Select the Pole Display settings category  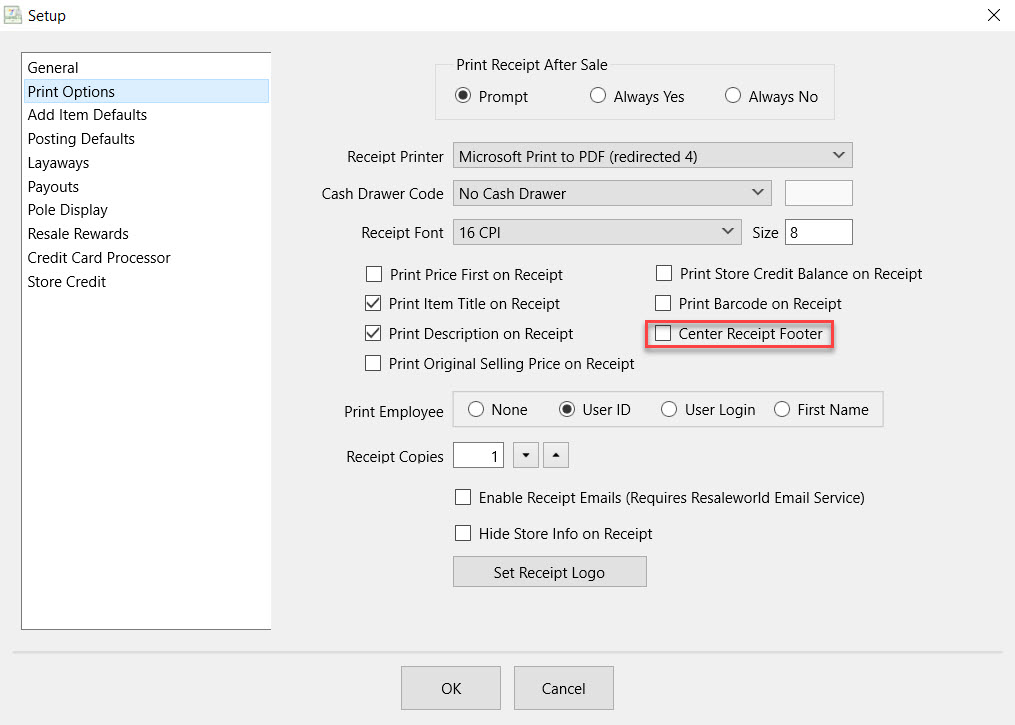pos(67,210)
